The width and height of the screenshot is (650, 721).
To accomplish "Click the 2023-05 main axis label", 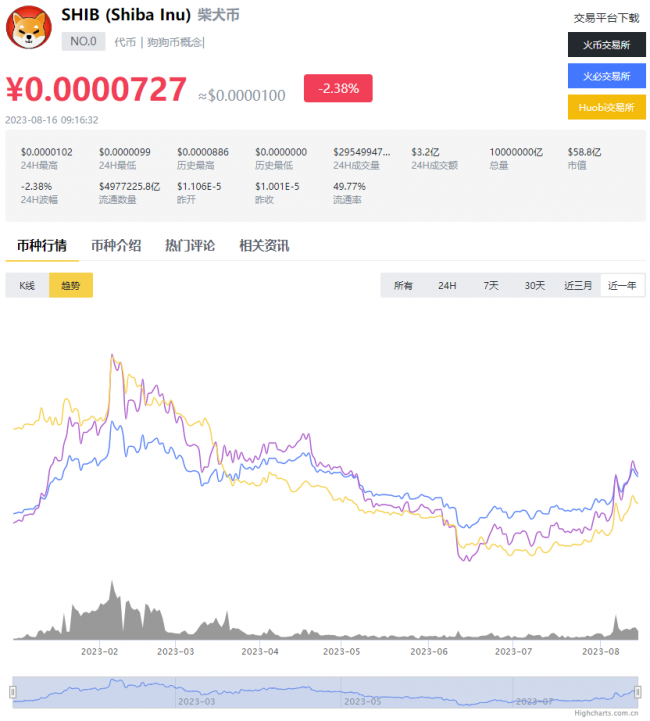I will point(342,652).
